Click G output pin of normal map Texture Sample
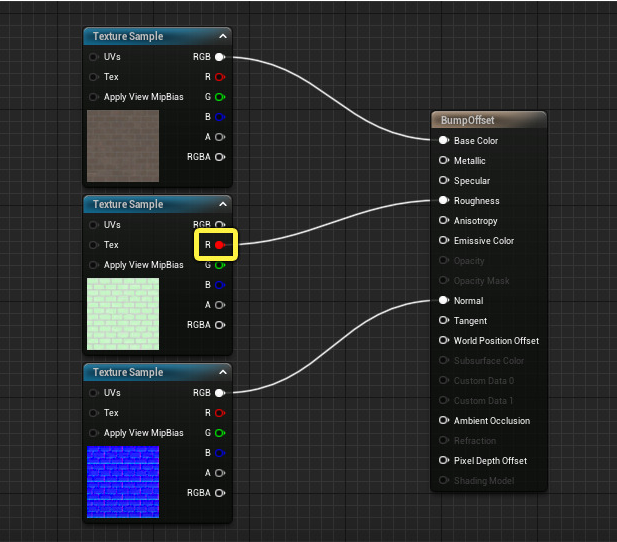617x542 pixels. point(220,433)
